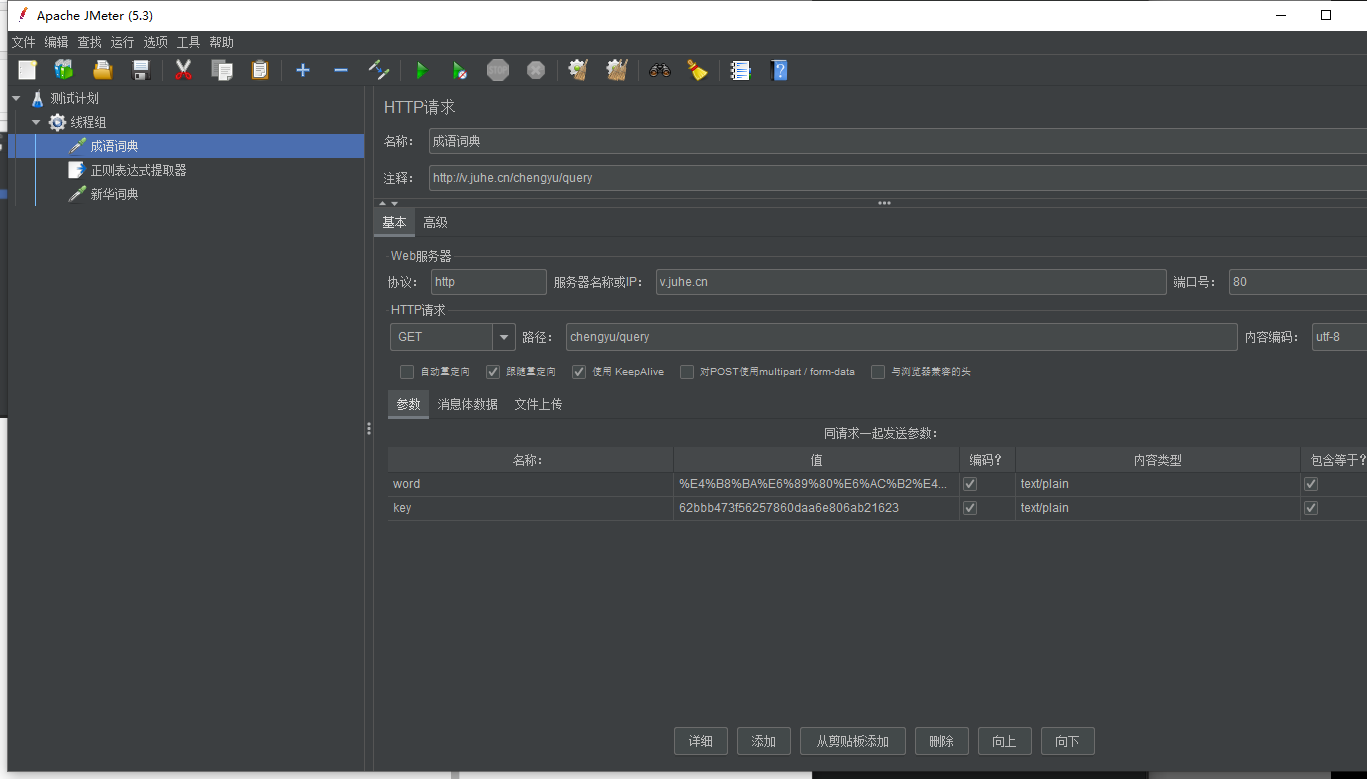Open Search with binoculars icon
The height and width of the screenshot is (779, 1367).
coord(659,70)
